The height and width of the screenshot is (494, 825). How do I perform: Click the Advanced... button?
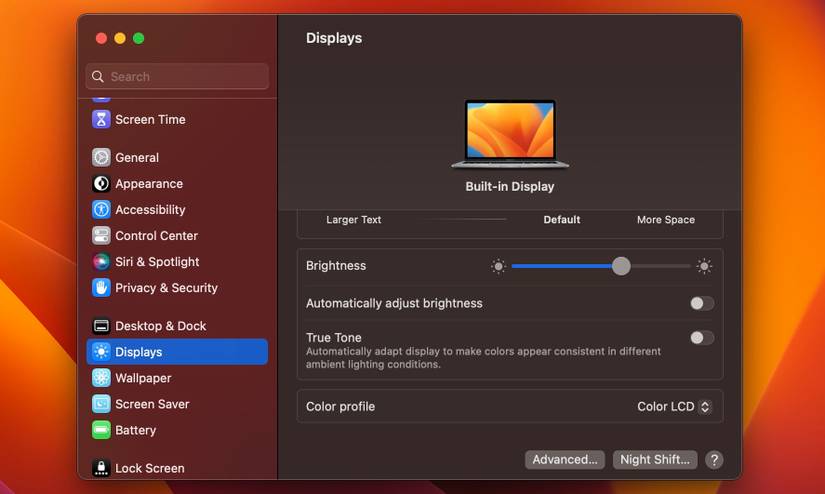pos(565,460)
